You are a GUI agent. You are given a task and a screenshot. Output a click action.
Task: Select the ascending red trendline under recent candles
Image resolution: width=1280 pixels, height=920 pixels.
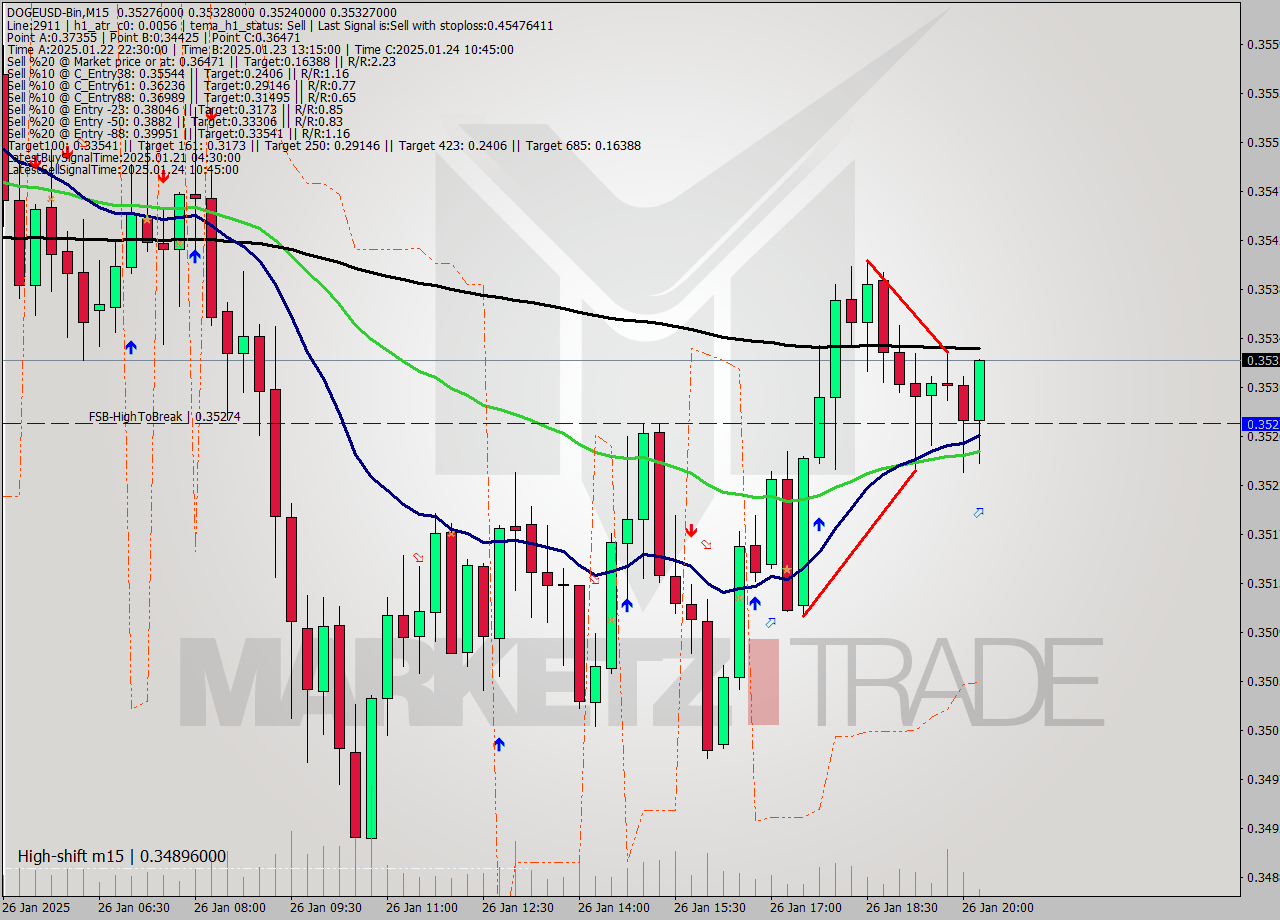859,542
